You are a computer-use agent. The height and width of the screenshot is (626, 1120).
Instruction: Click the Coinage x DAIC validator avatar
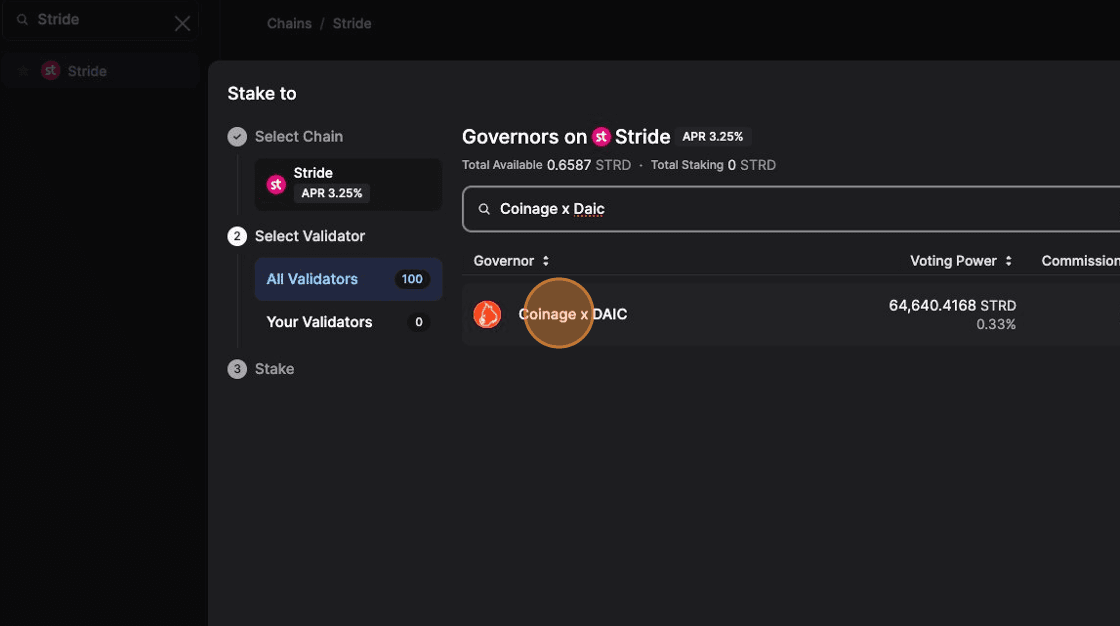[x=487, y=314]
